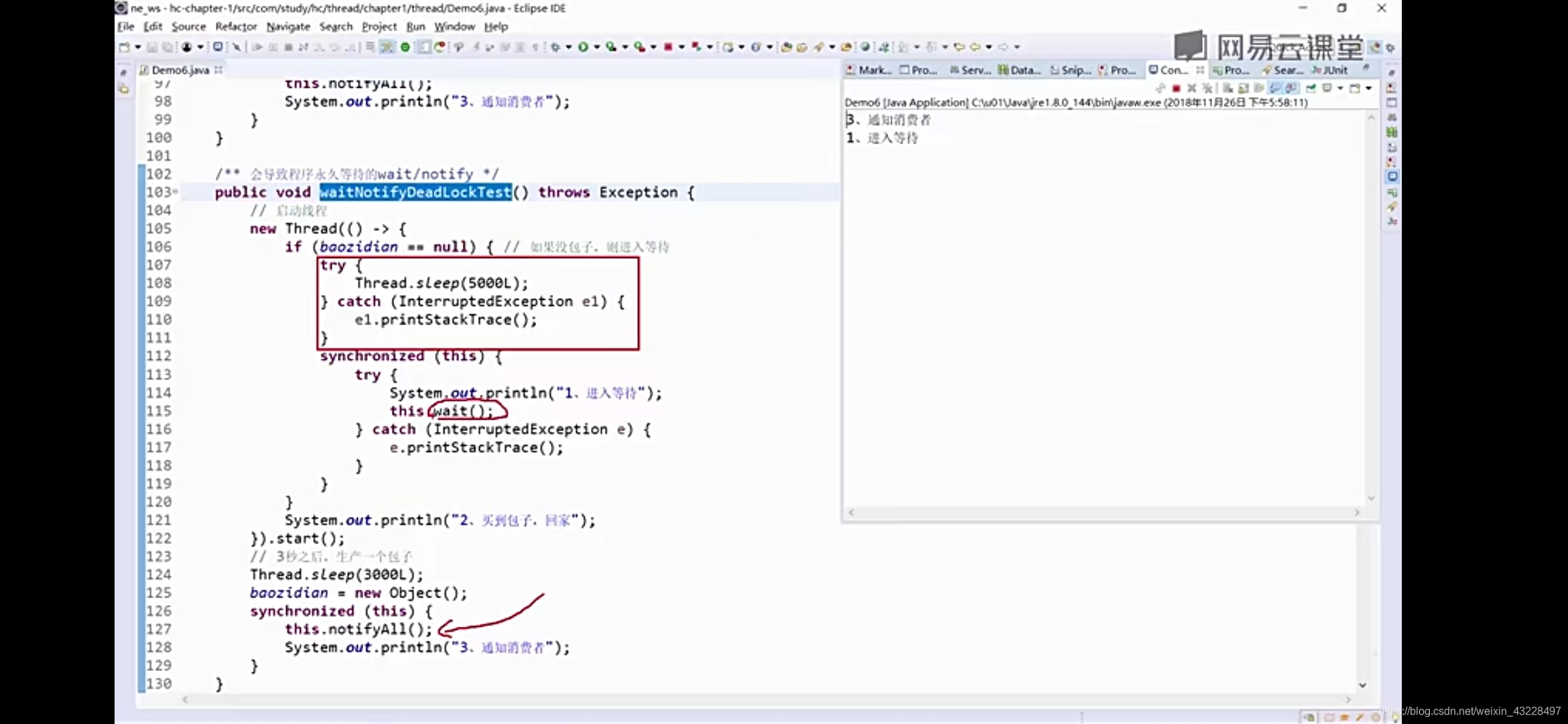
Task: Toggle Scroll Lock in Console toolbar
Action: (1243, 88)
